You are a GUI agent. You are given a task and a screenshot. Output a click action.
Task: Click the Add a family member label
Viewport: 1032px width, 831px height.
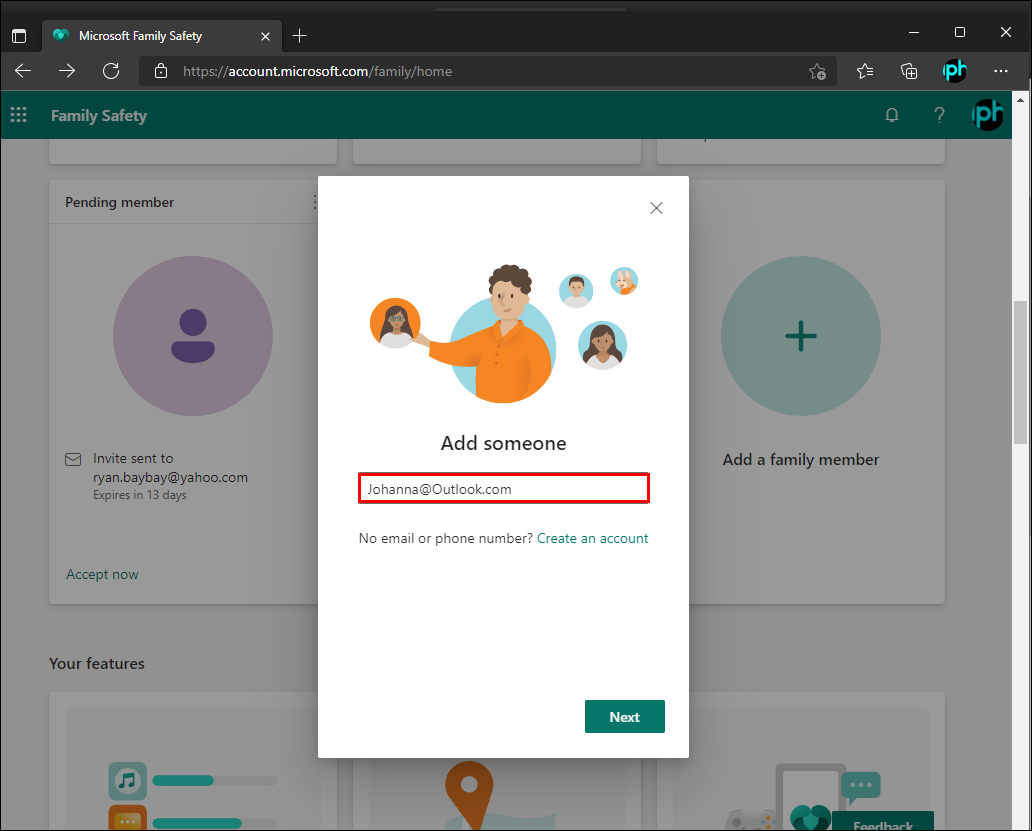click(x=801, y=459)
